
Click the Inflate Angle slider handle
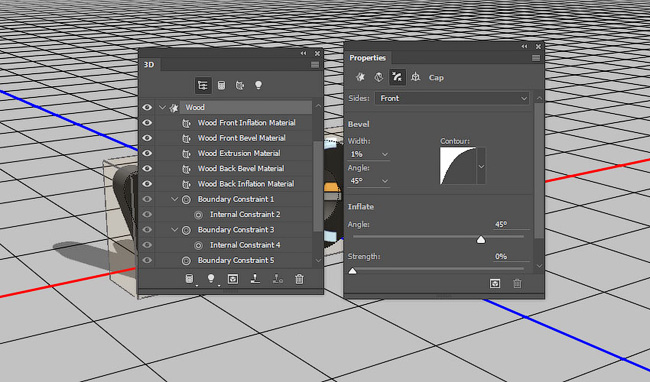click(481, 239)
